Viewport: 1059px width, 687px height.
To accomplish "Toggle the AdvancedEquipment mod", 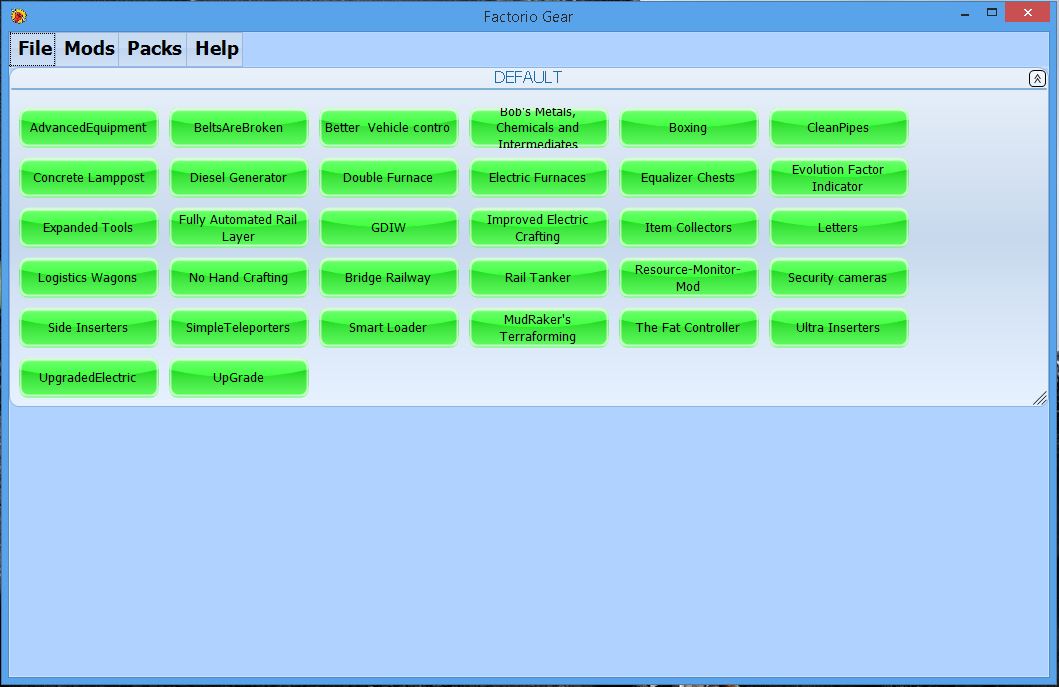I will coord(88,128).
